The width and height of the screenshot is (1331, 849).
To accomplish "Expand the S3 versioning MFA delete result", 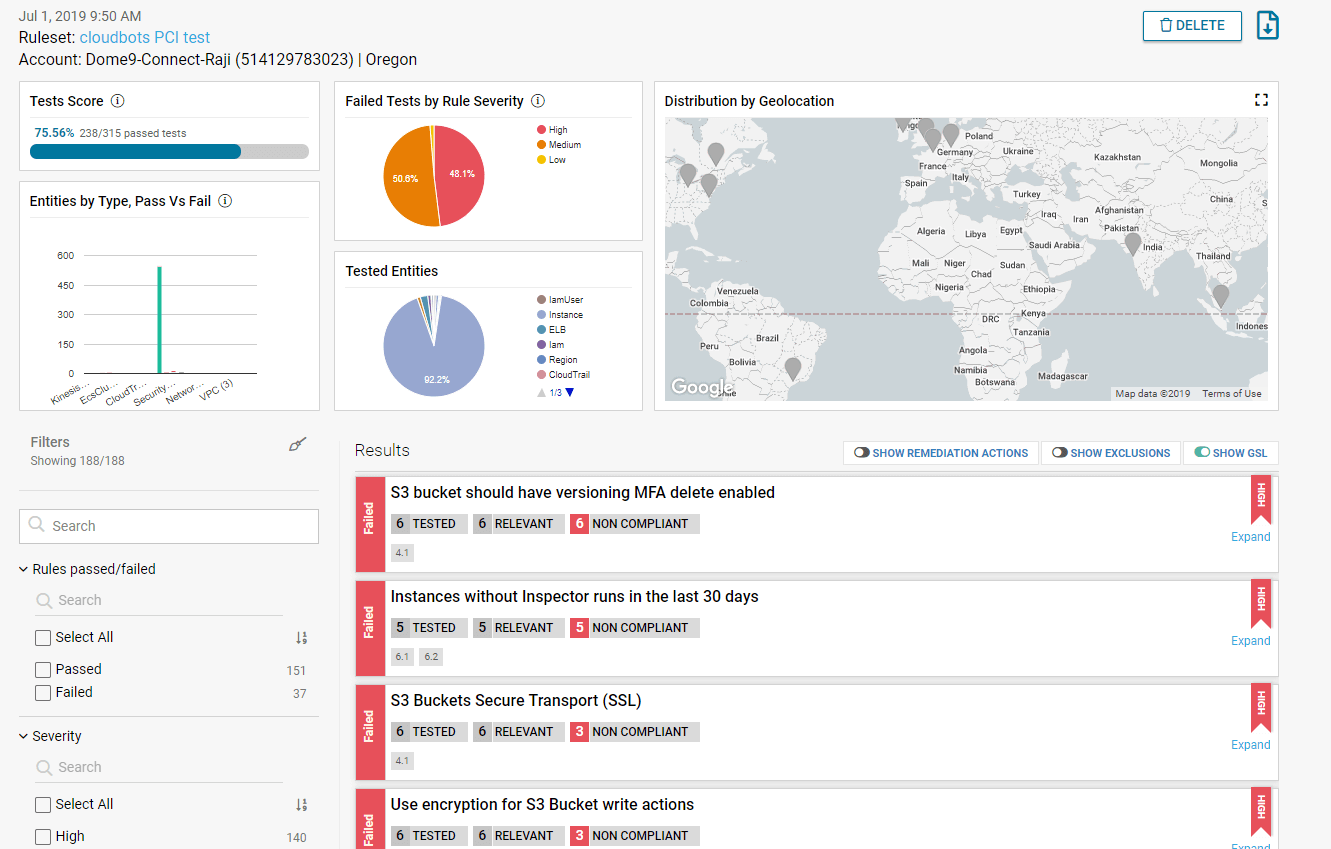I will click(x=1250, y=537).
